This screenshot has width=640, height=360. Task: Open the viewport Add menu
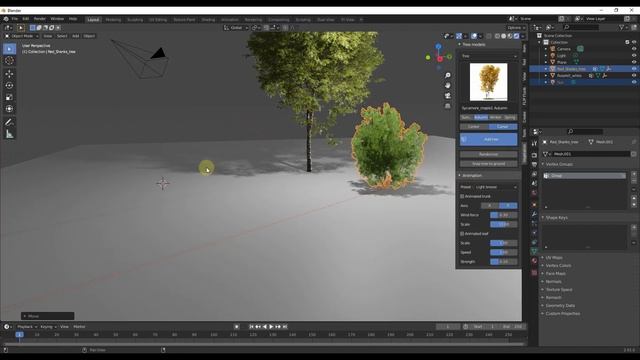[76, 36]
